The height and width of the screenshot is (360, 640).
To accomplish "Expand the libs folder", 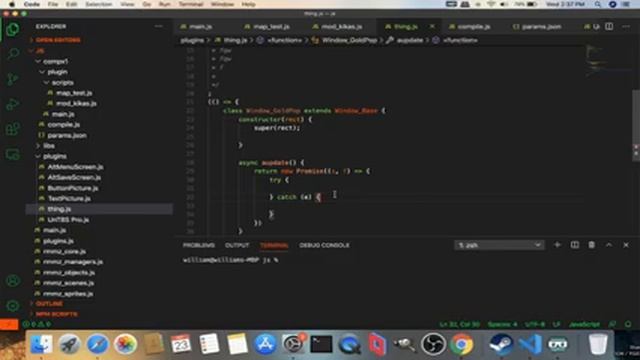I will [49, 146].
